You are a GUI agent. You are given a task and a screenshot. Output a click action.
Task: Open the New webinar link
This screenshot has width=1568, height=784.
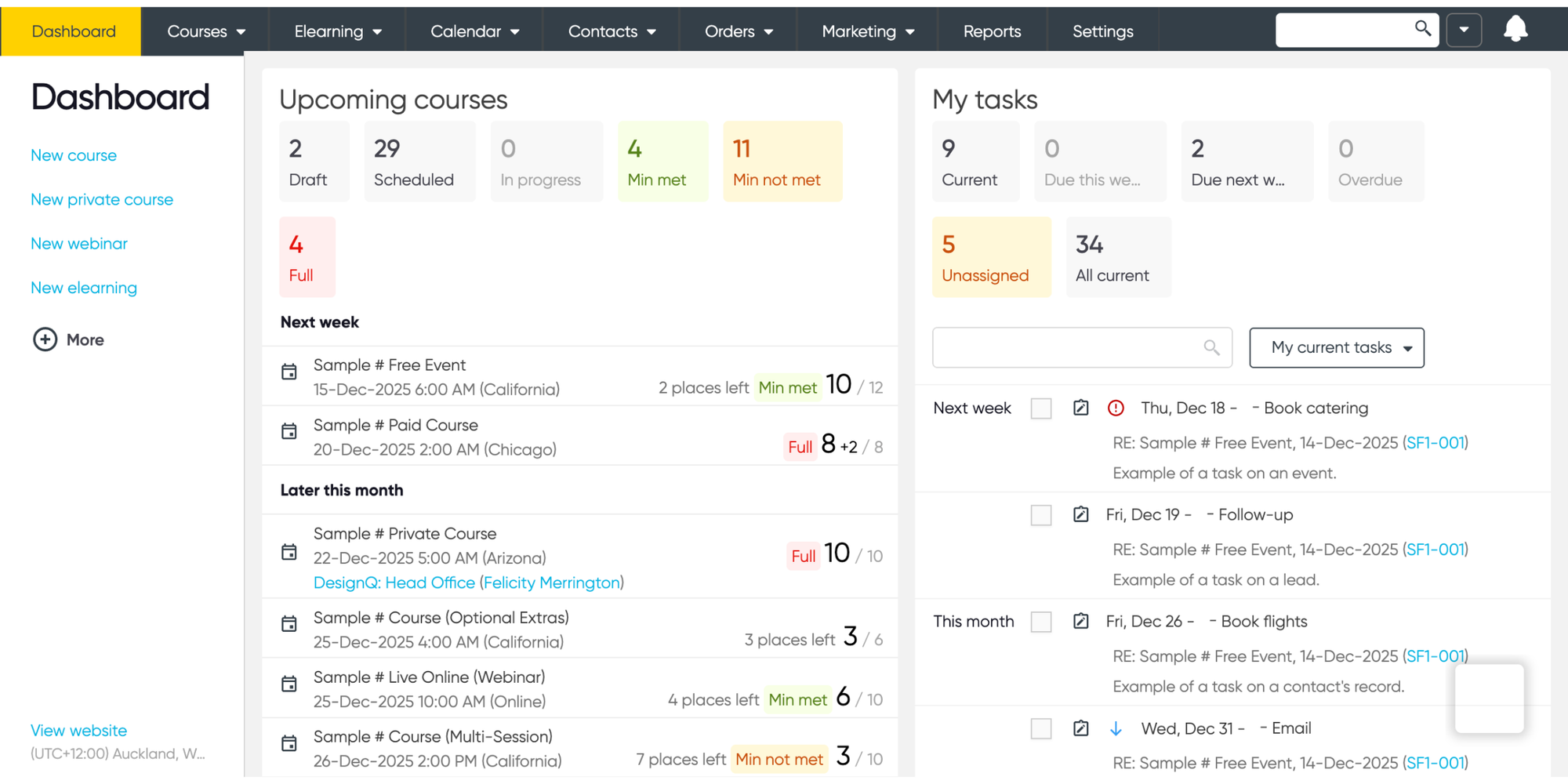(78, 243)
